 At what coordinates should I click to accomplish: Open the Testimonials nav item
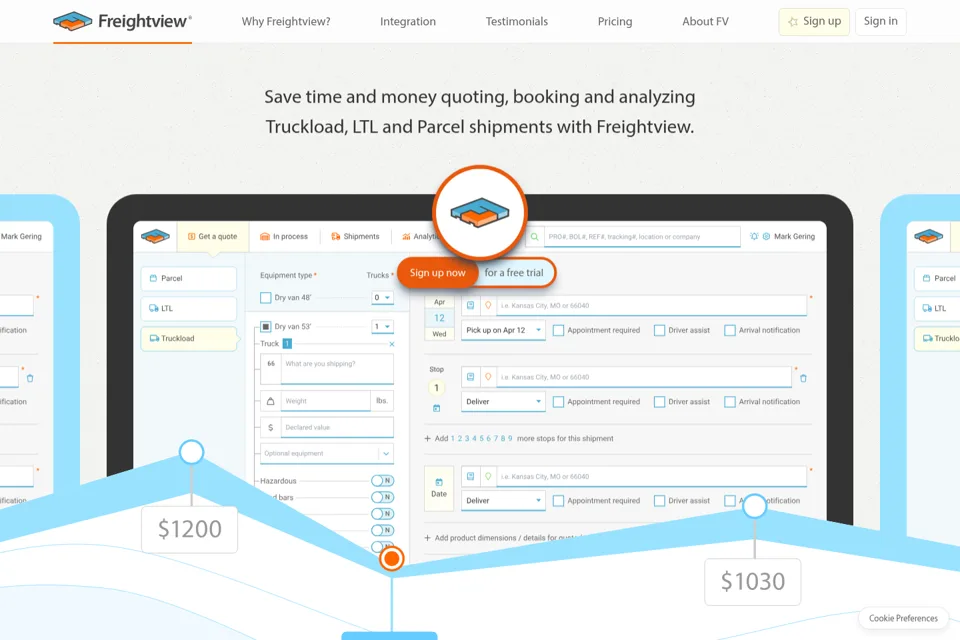[517, 21]
